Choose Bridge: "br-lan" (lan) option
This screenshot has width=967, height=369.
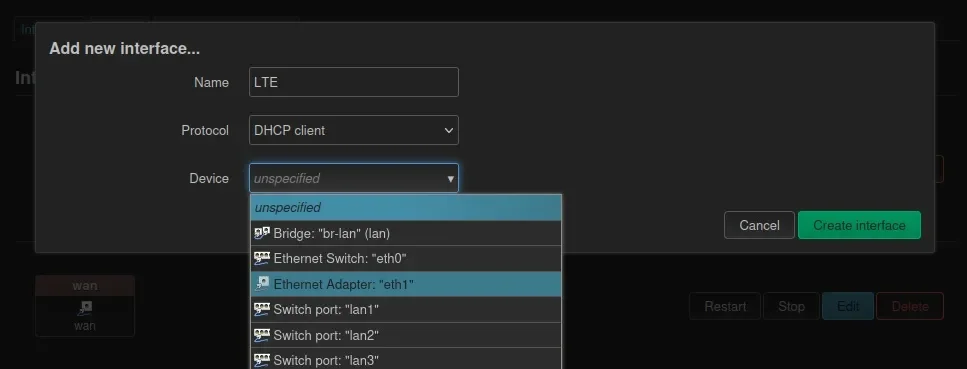[406, 233]
